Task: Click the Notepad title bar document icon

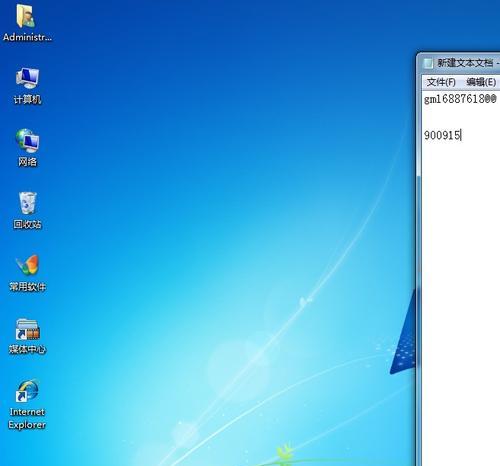Action: point(428,63)
